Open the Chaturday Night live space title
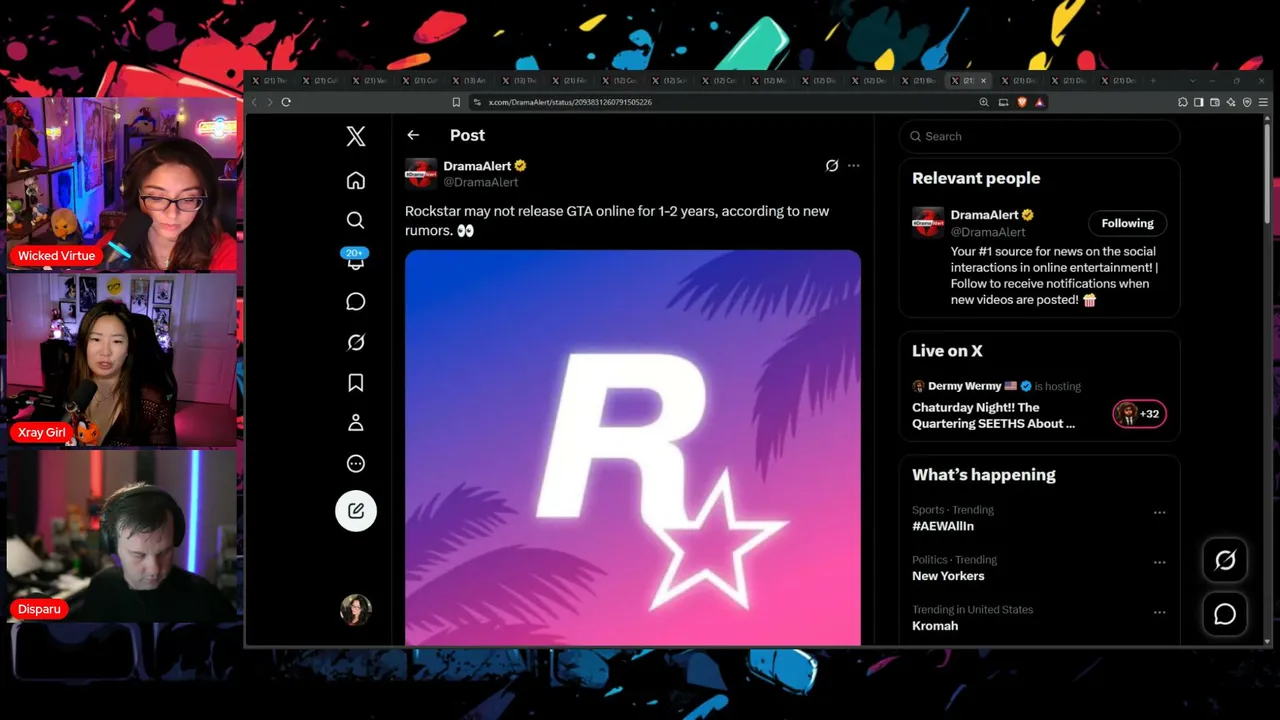 coord(994,416)
